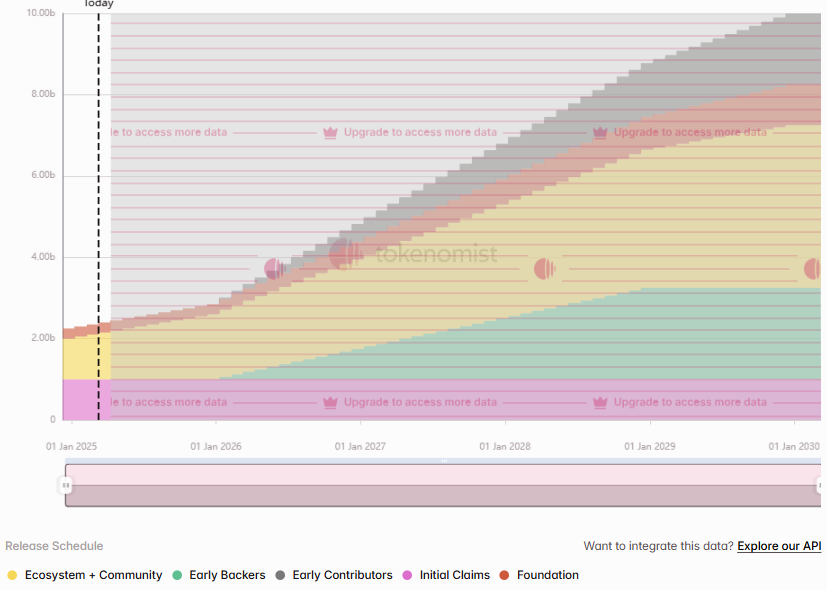Screen dimensions: 827x590
Task: Open the Explore our API link
Action: pos(779,546)
